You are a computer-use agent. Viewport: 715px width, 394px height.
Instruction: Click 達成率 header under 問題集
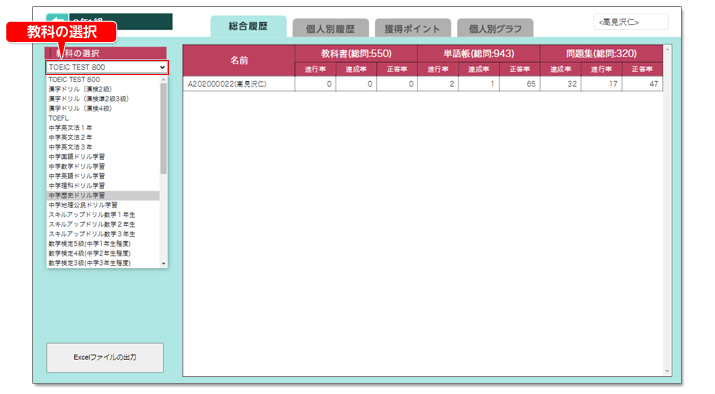561,69
